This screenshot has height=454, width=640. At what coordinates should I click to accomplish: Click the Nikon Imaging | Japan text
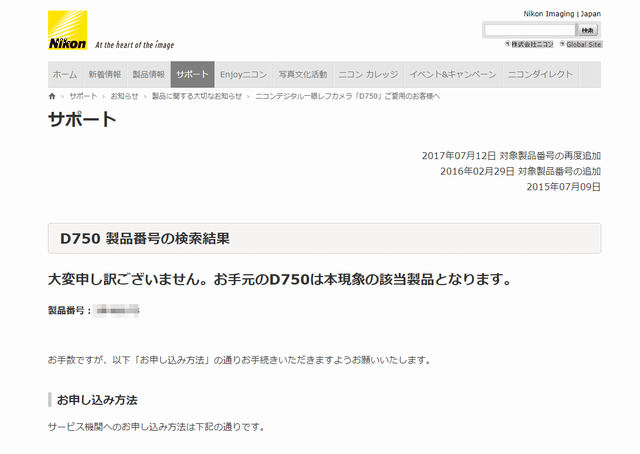tap(562, 14)
